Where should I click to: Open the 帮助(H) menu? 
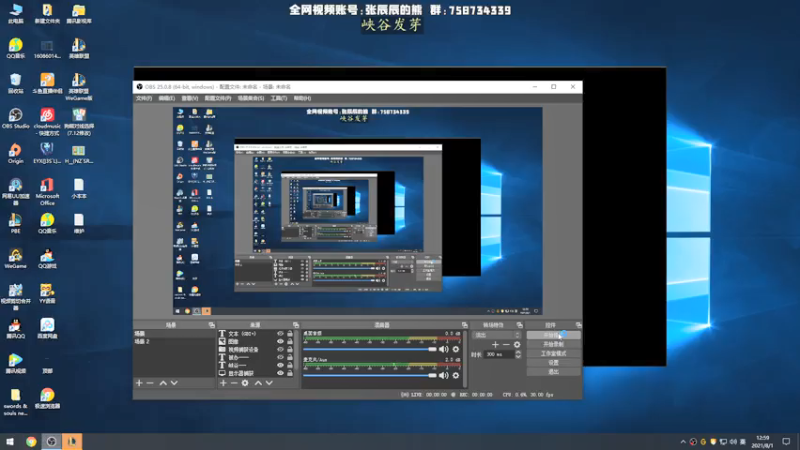pyautogui.click(x=302, y=98)
